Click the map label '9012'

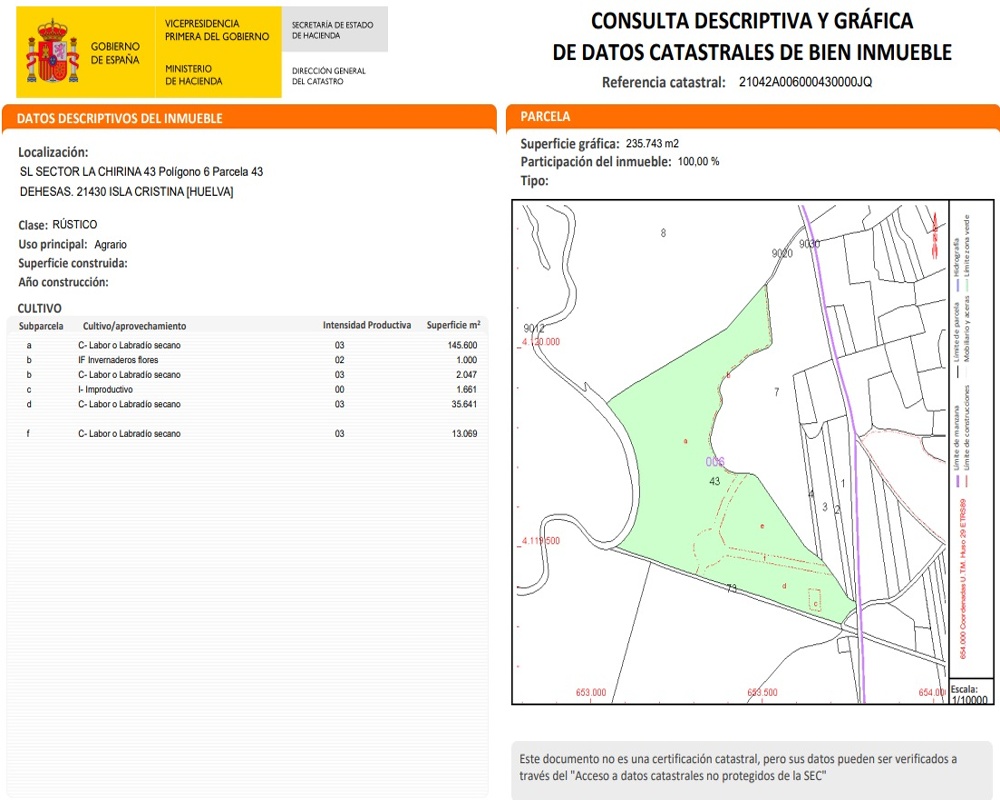[534, 328]
